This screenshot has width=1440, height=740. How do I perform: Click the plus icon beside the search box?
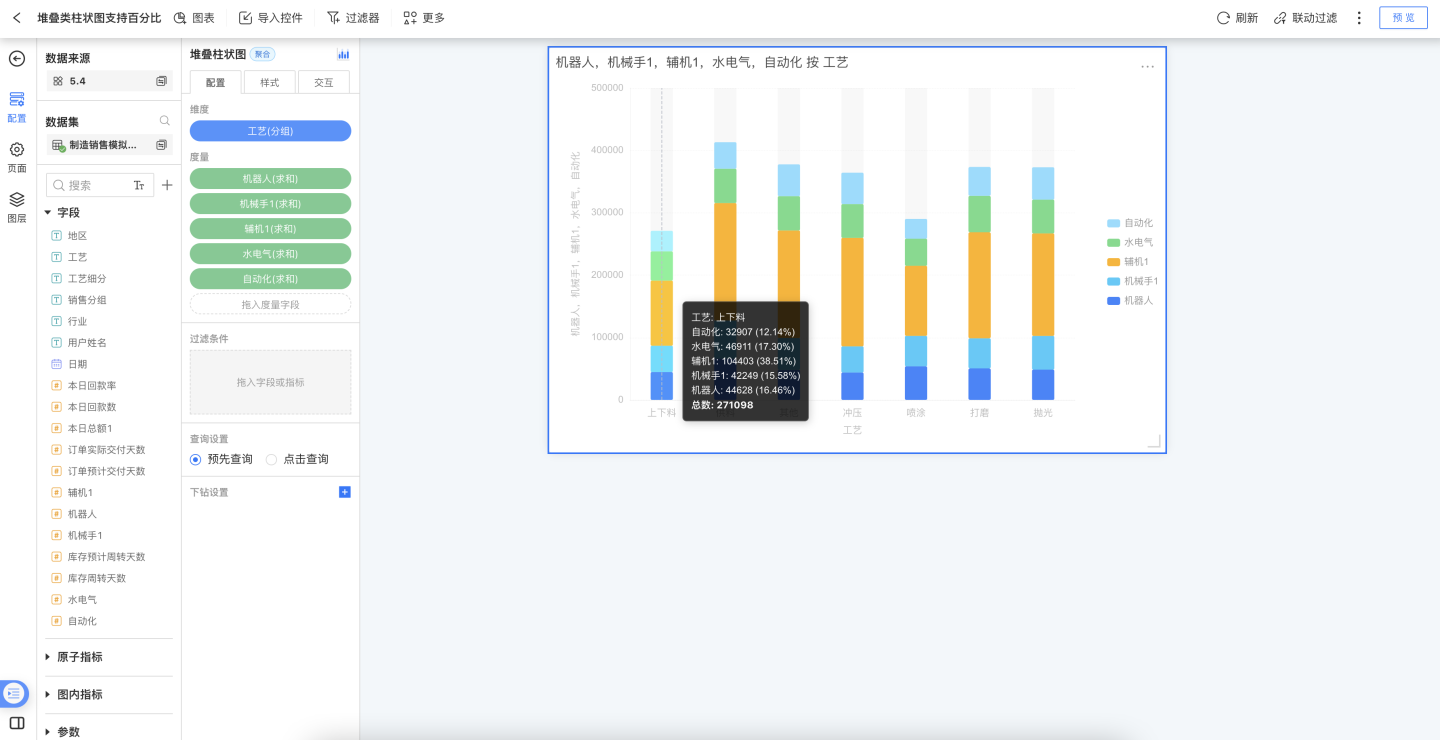click(x=167, y=185)
